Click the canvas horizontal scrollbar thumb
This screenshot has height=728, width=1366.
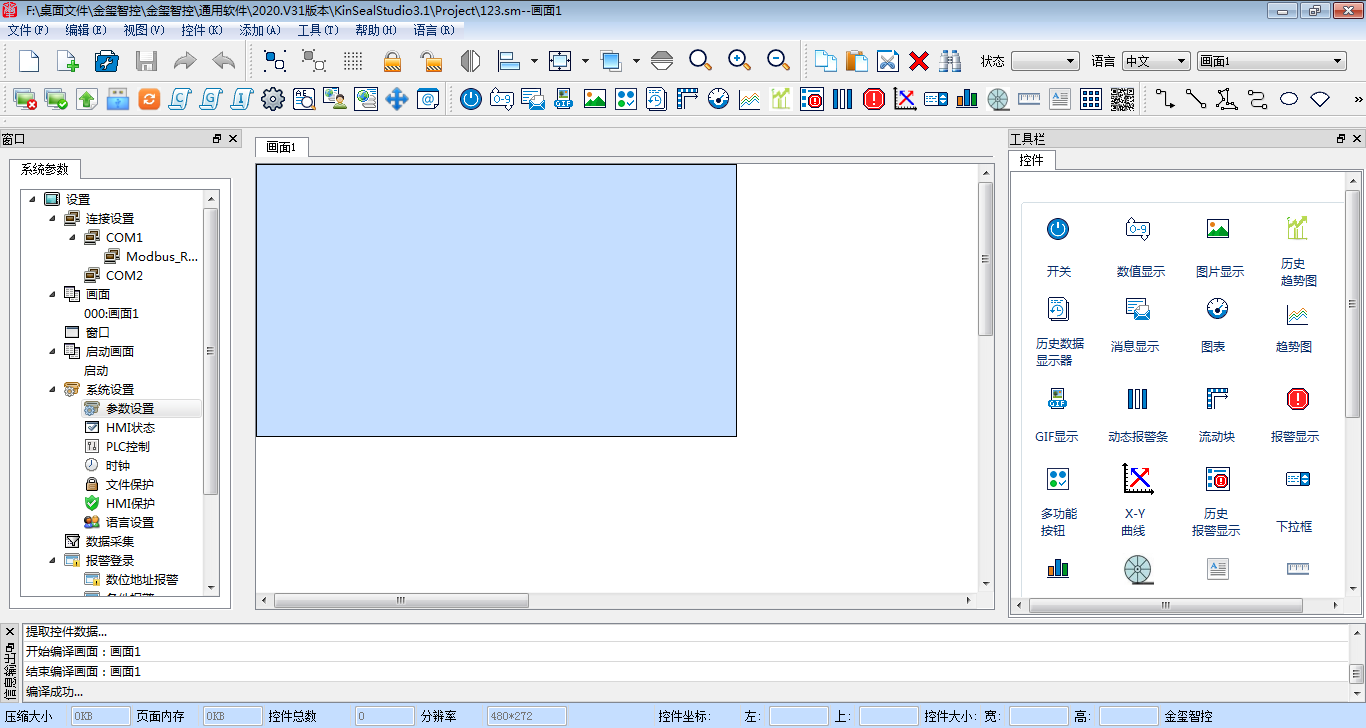pos(401,601)
